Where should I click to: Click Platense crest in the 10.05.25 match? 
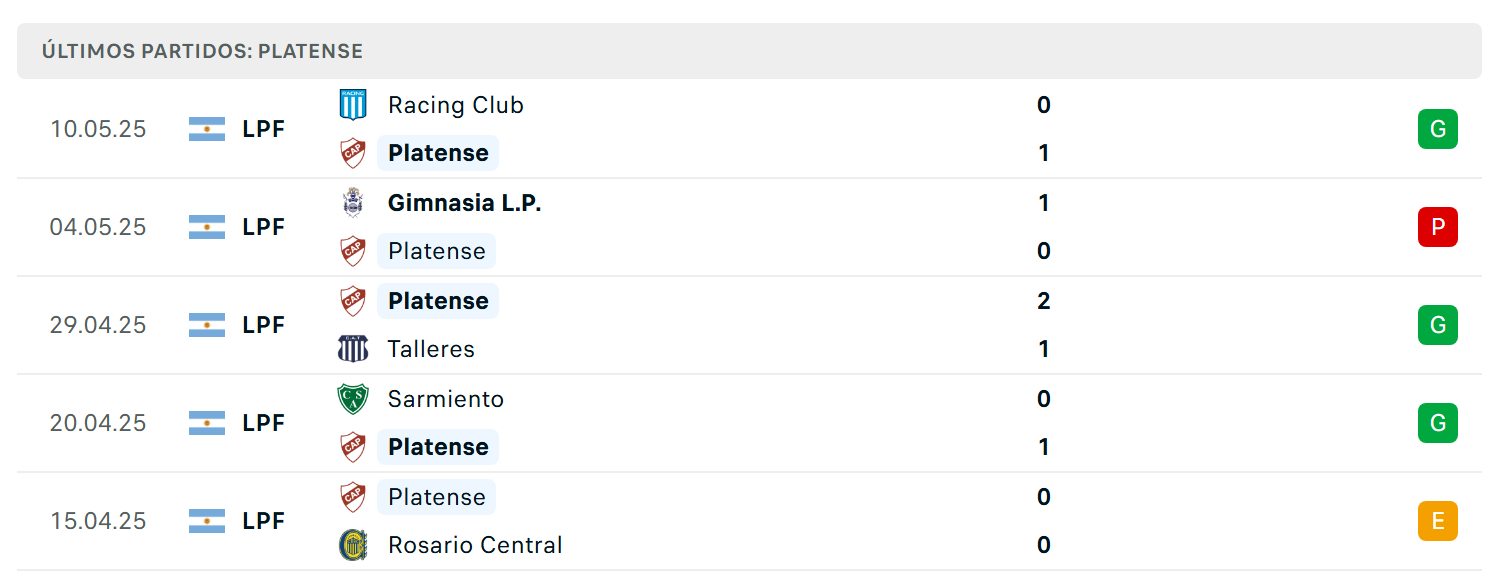tap(353, 153)
